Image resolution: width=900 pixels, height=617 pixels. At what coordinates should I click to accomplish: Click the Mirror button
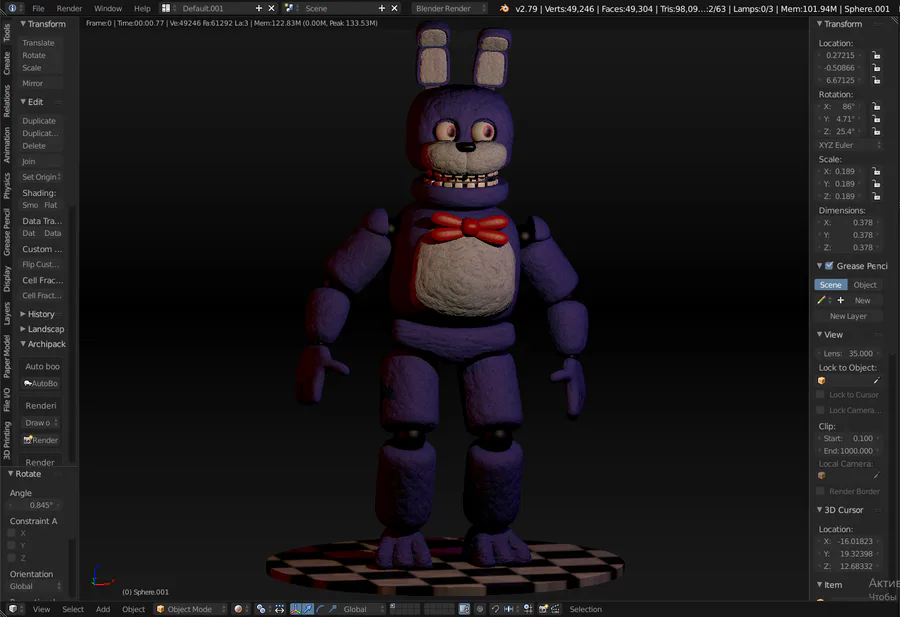pyautogui.click(x=40, y=83)
